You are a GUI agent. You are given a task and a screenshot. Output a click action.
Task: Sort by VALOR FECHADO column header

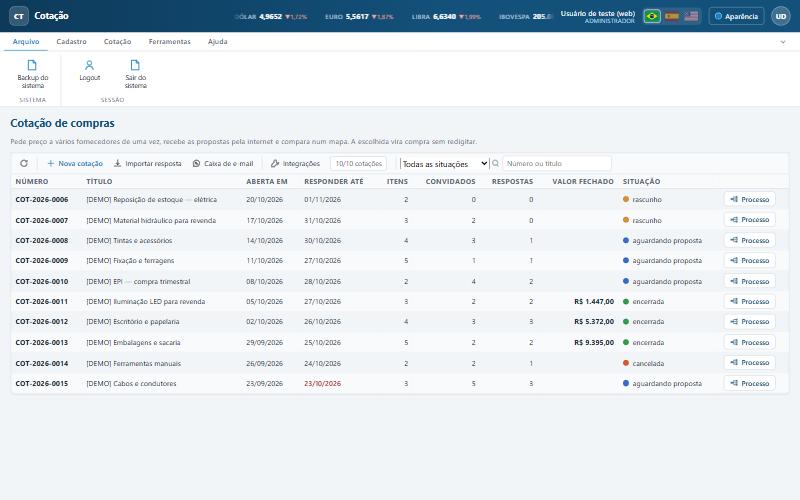point(583,181)
